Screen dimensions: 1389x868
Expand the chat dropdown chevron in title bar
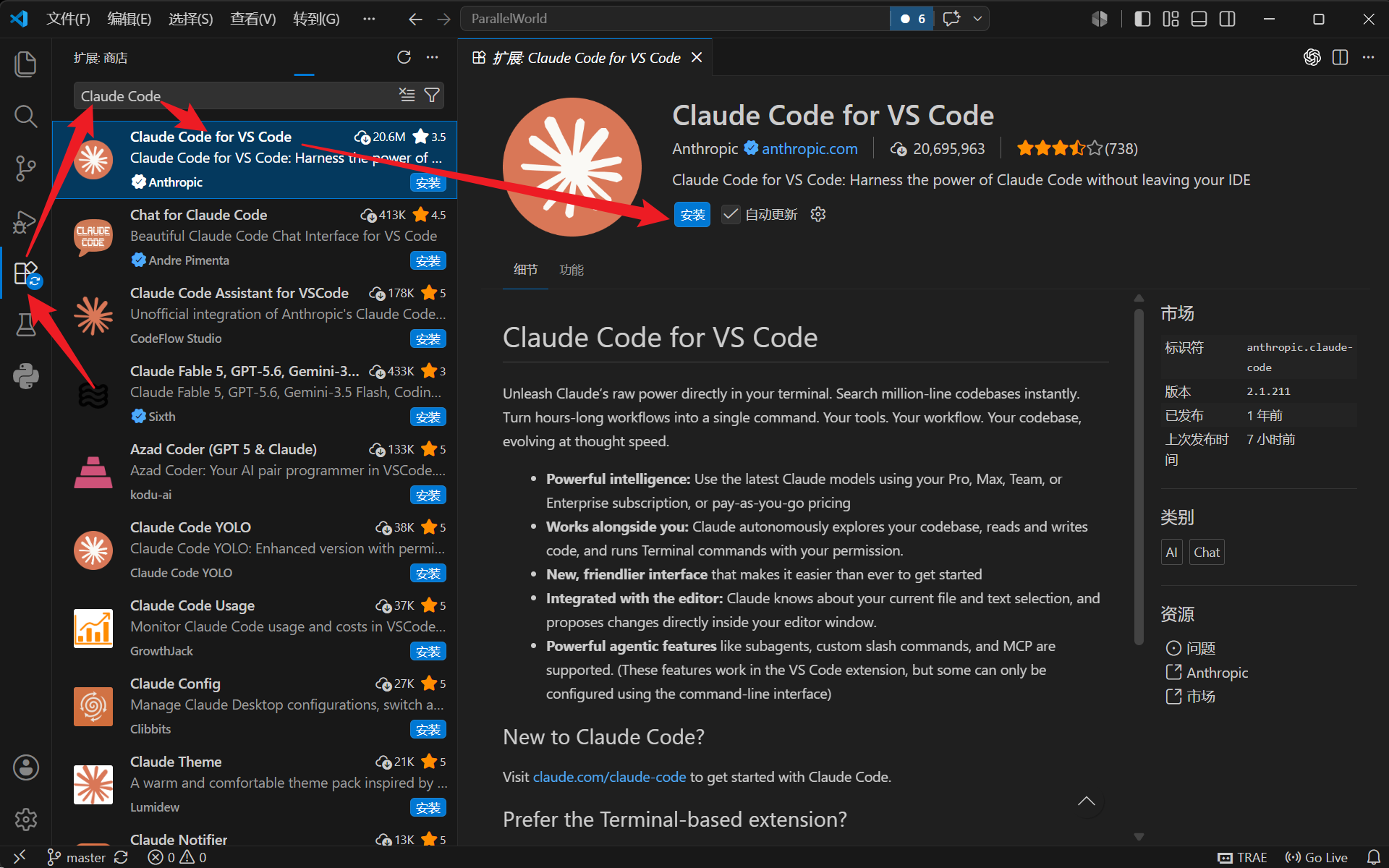click(977, 19)
